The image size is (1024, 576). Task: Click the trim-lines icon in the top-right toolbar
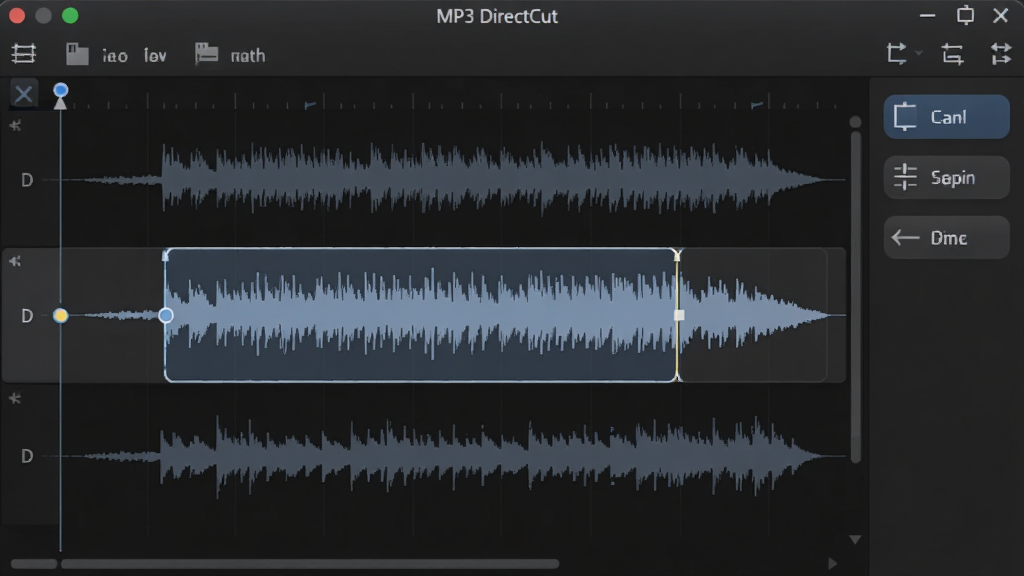click(952, 54)
